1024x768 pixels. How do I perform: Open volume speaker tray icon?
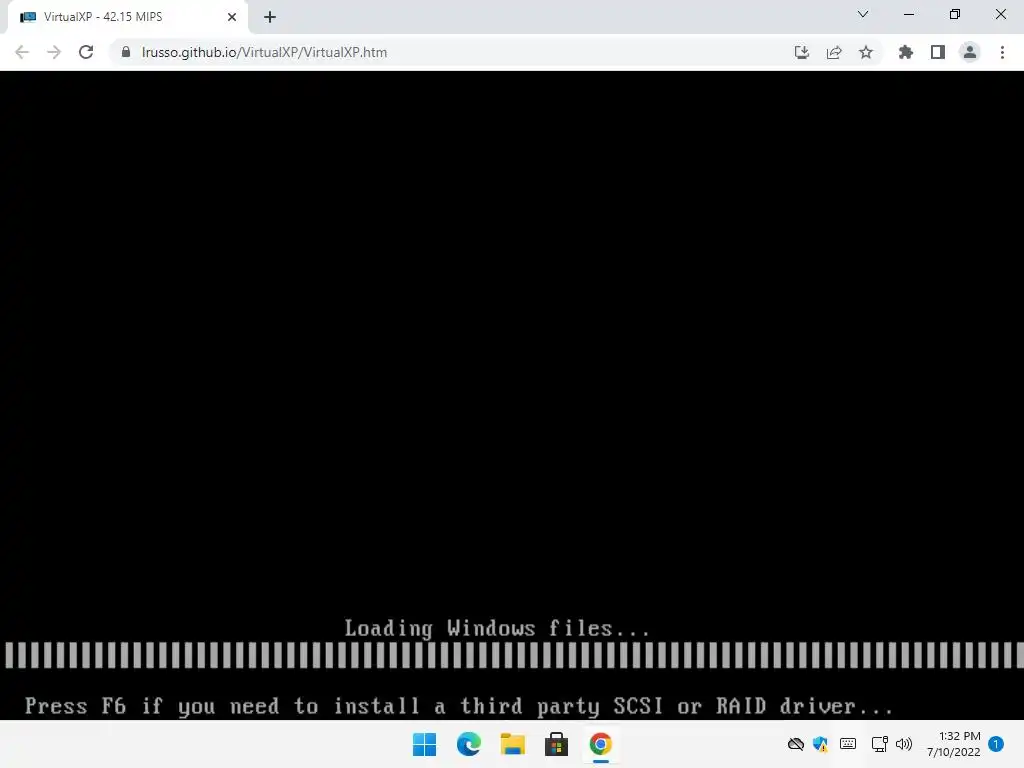904,744
